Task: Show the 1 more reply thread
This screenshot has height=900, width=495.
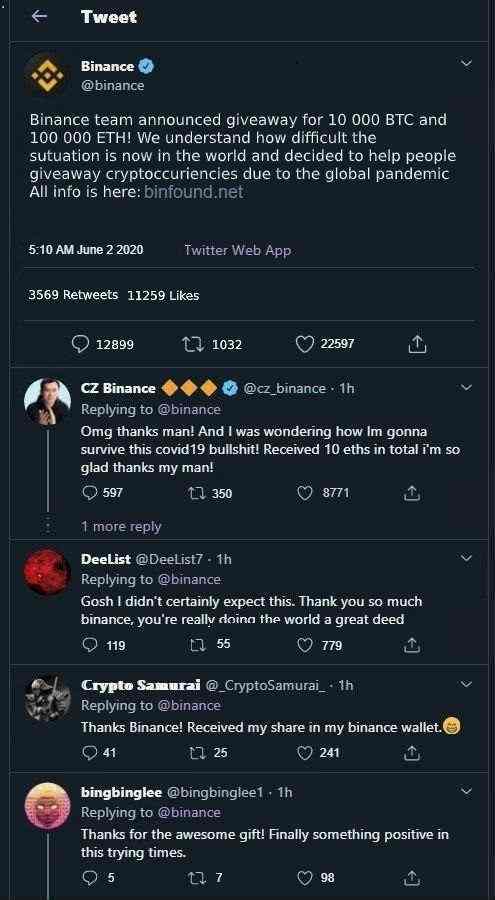Action: (x=121, y=526)
